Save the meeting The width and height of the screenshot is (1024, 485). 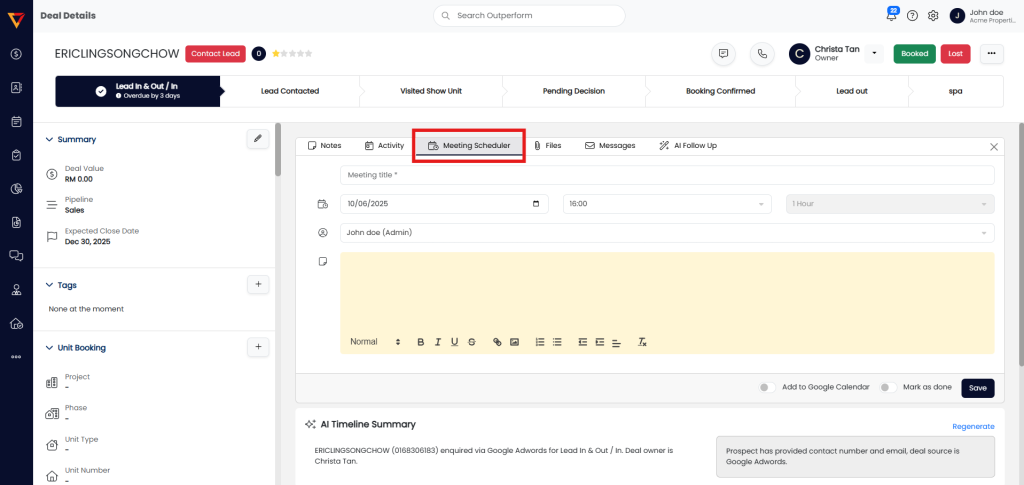pyautogui.click(x=978, y=388)
